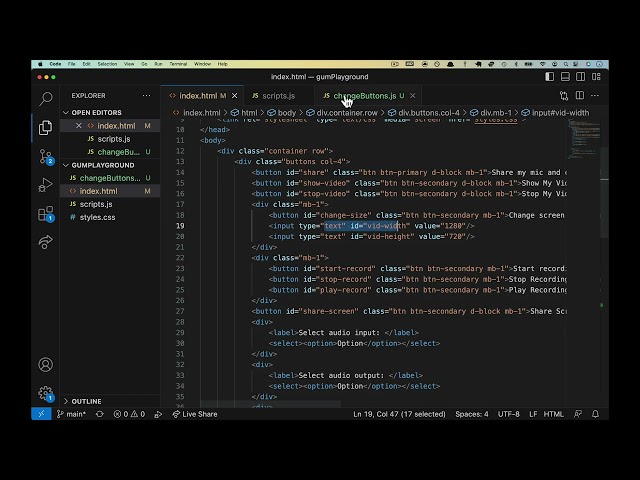Click the LF end of line indicator
640x480 pixels.
click(x=533, y=414)
